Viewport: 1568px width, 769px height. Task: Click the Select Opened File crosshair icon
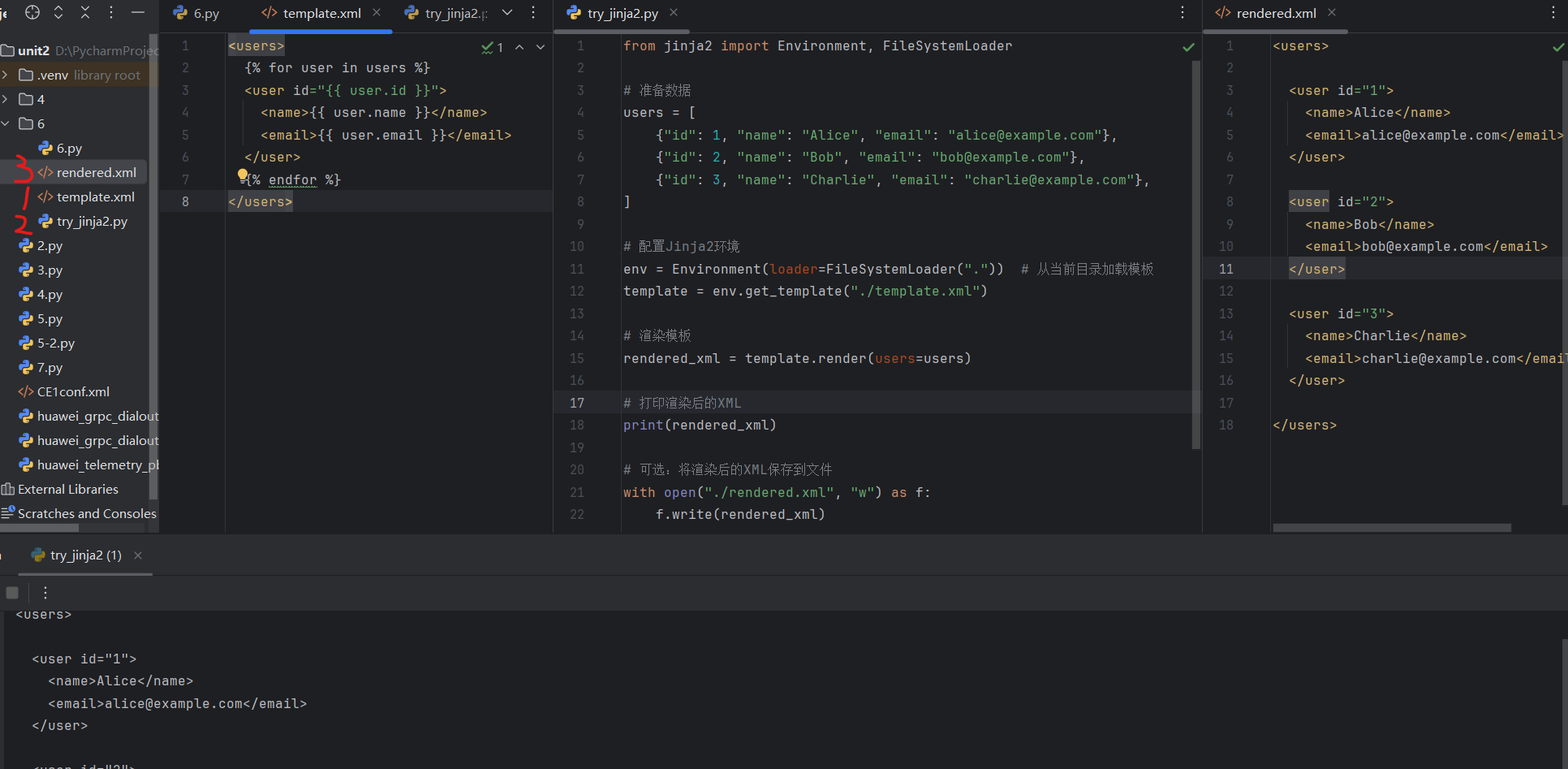pos(32,12)
